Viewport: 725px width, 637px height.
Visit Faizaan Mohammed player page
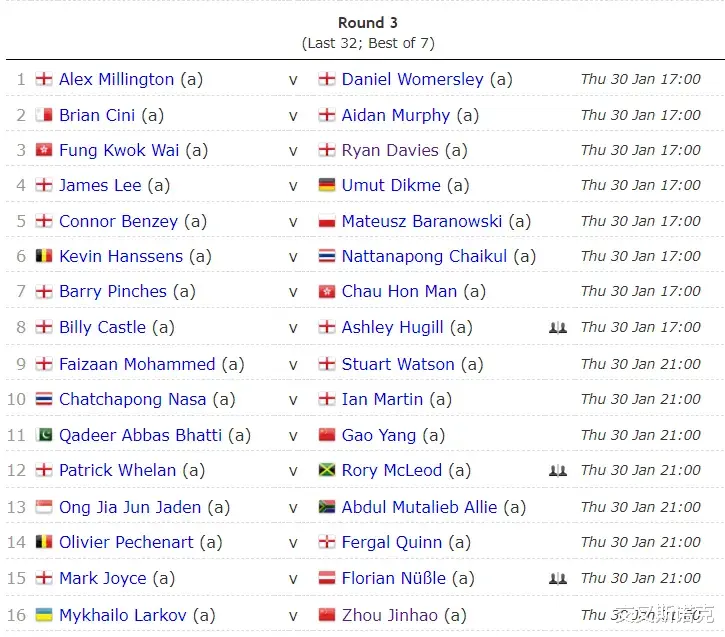(x=137, y=364)
